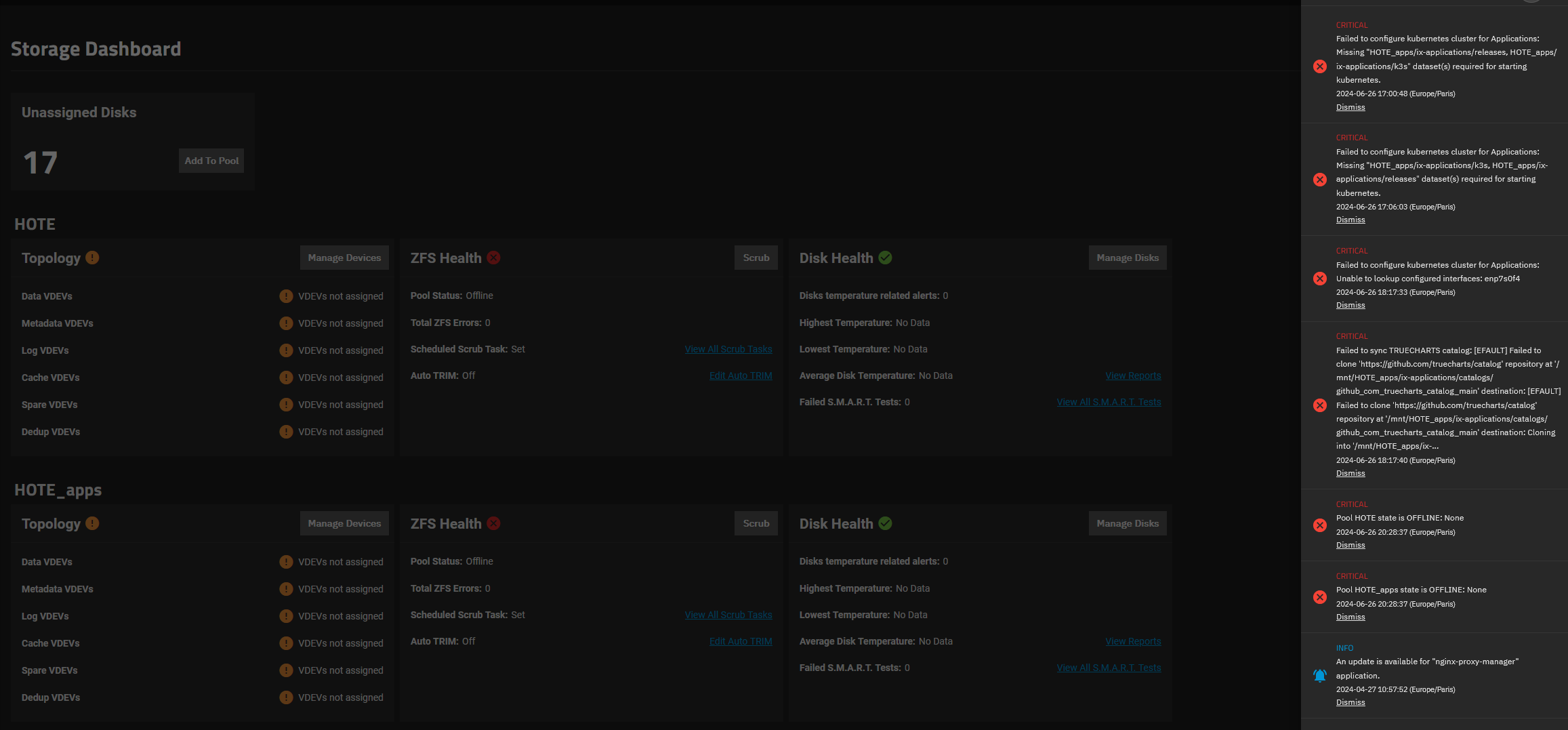Open View All S.M.A.R.T. Tests for HOTE_apps
The height and width of the screenshot is (730, 1568).
point(1109,668)
